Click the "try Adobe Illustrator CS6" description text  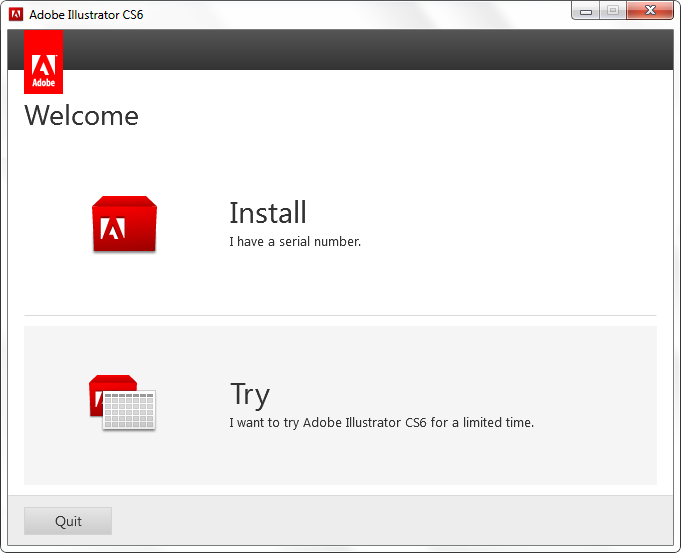381,422
